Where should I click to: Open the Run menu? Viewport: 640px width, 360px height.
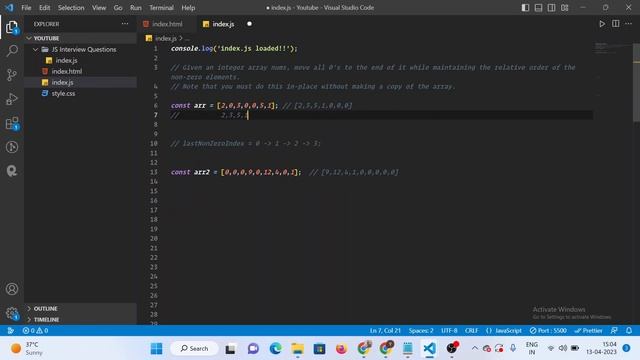pyautogui.click(x=136, y=8)
